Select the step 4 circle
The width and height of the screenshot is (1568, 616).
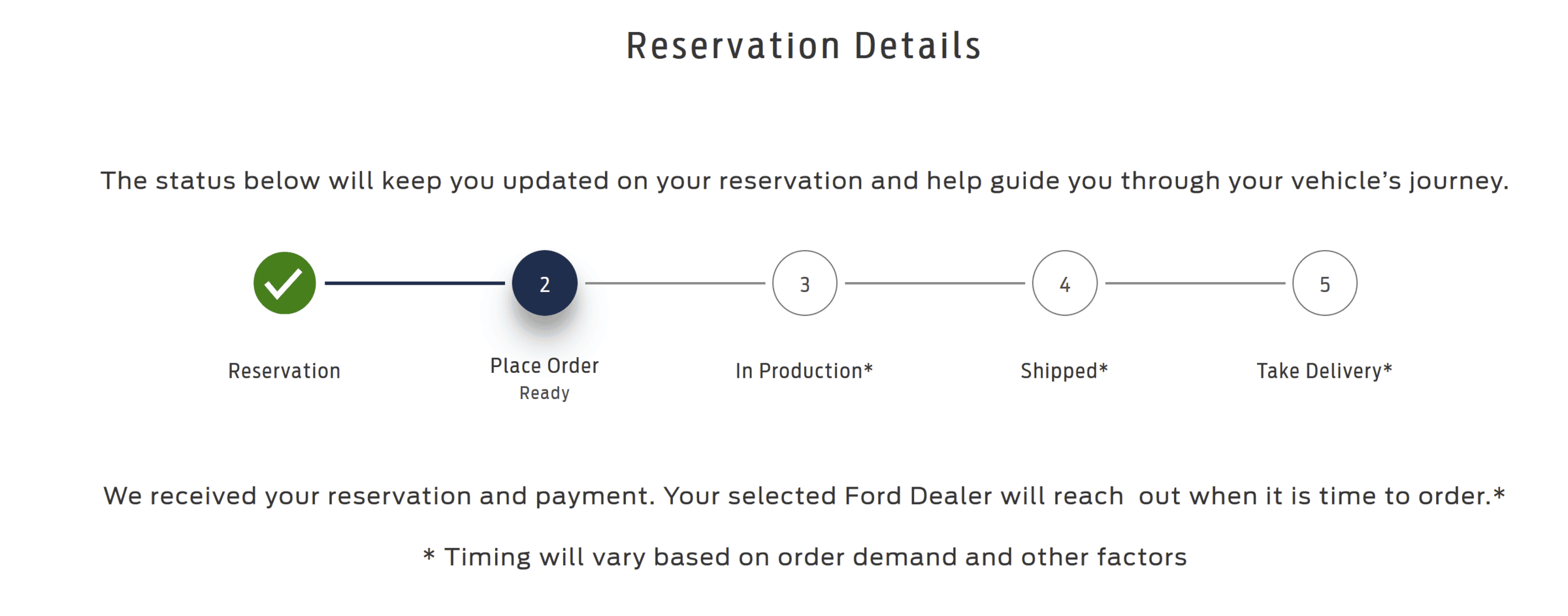pyautogui.click(x=1064, y=283)
